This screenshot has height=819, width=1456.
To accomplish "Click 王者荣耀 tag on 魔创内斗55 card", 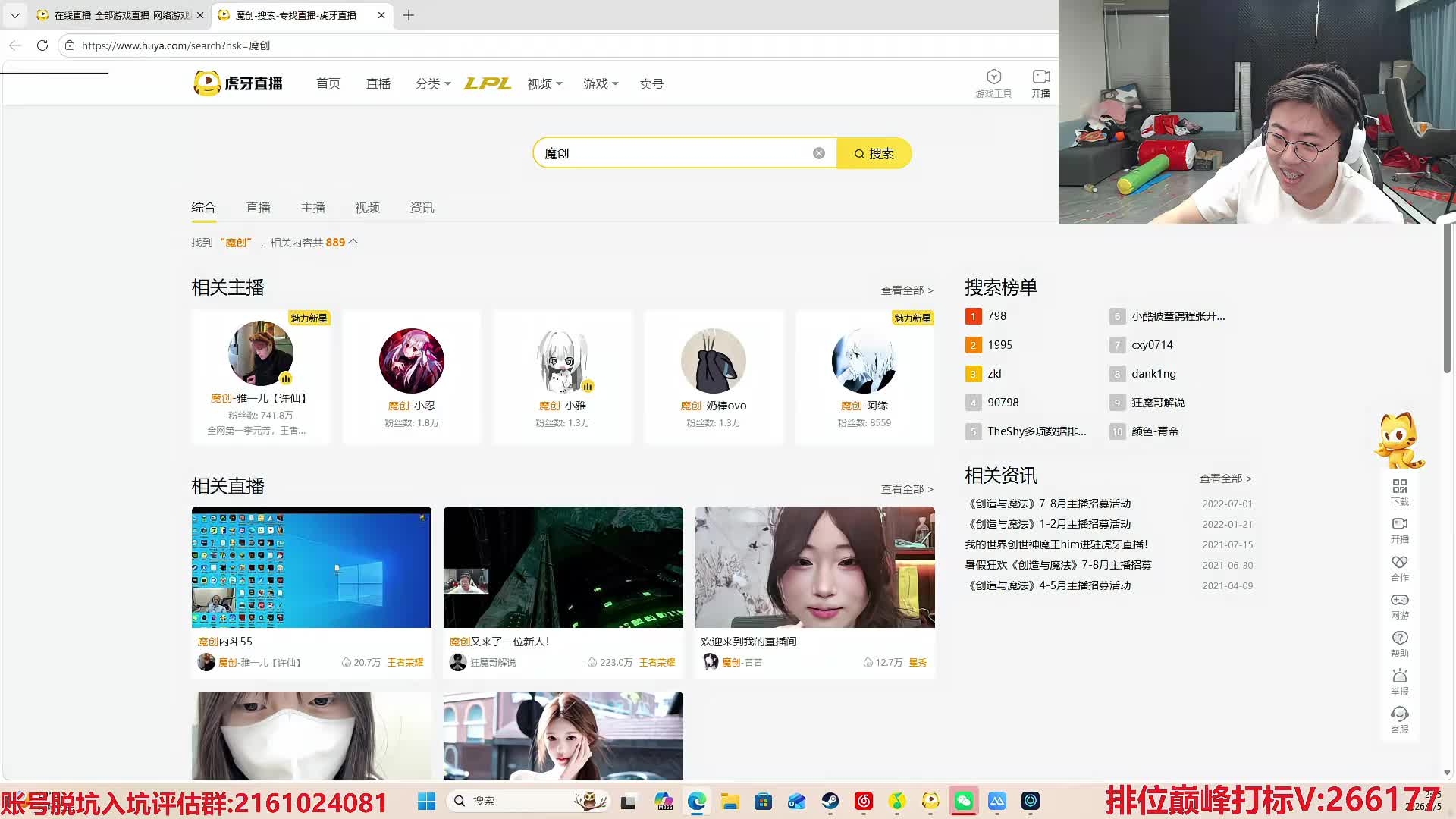I will coord(406,663).
